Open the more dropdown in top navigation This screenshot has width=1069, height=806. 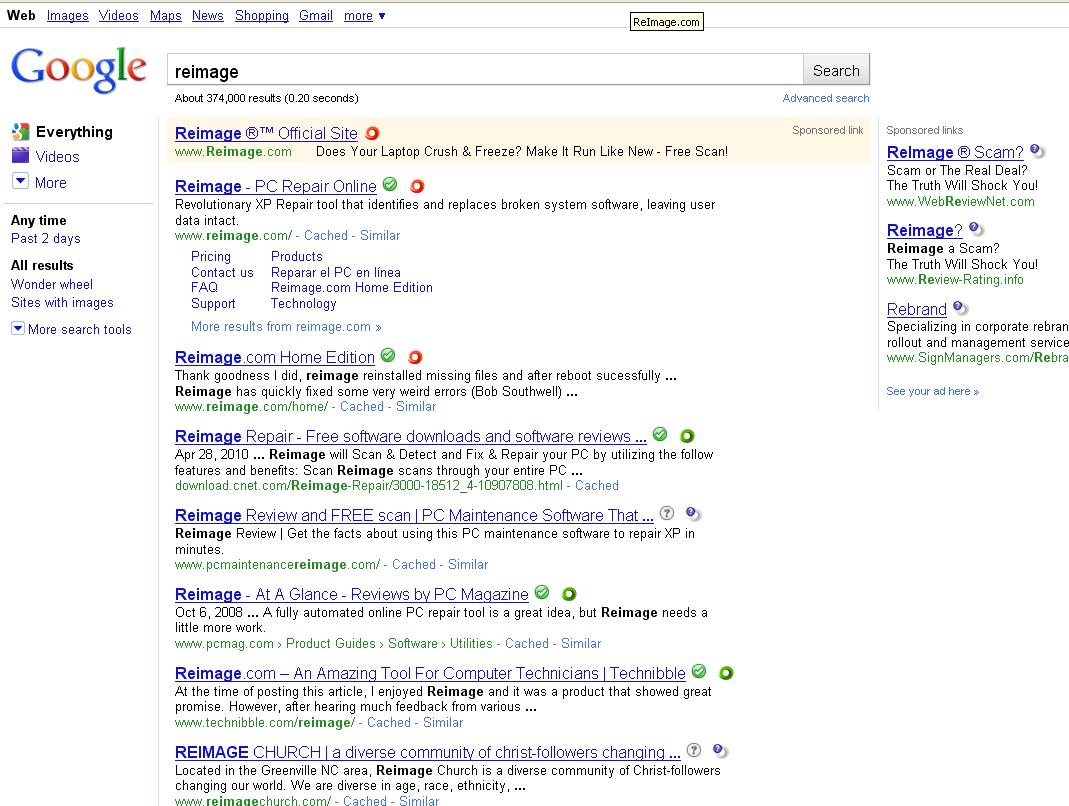365,16
